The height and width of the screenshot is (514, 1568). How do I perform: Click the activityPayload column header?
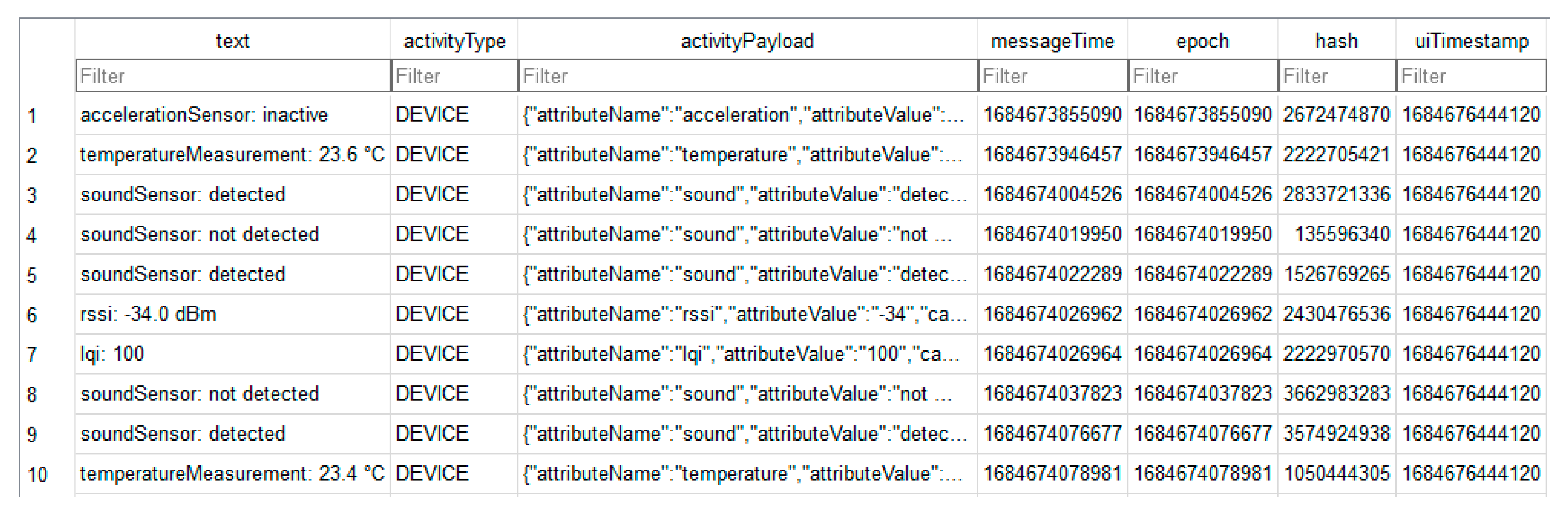coord(747,41)
